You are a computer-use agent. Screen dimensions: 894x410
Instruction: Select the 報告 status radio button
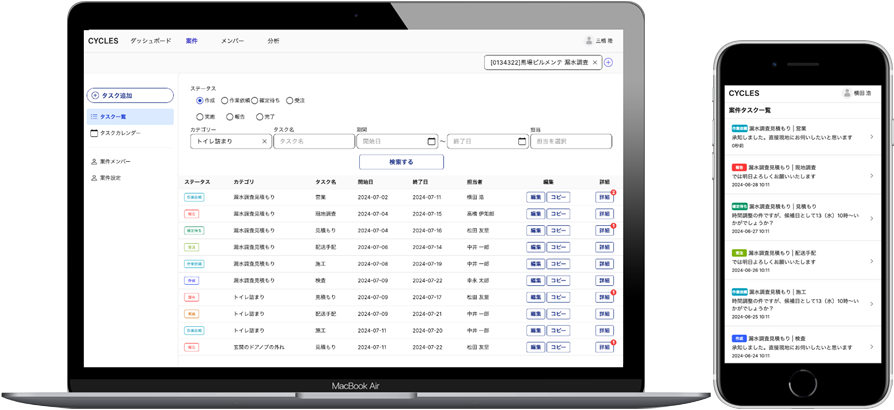(x=230, y=117)
